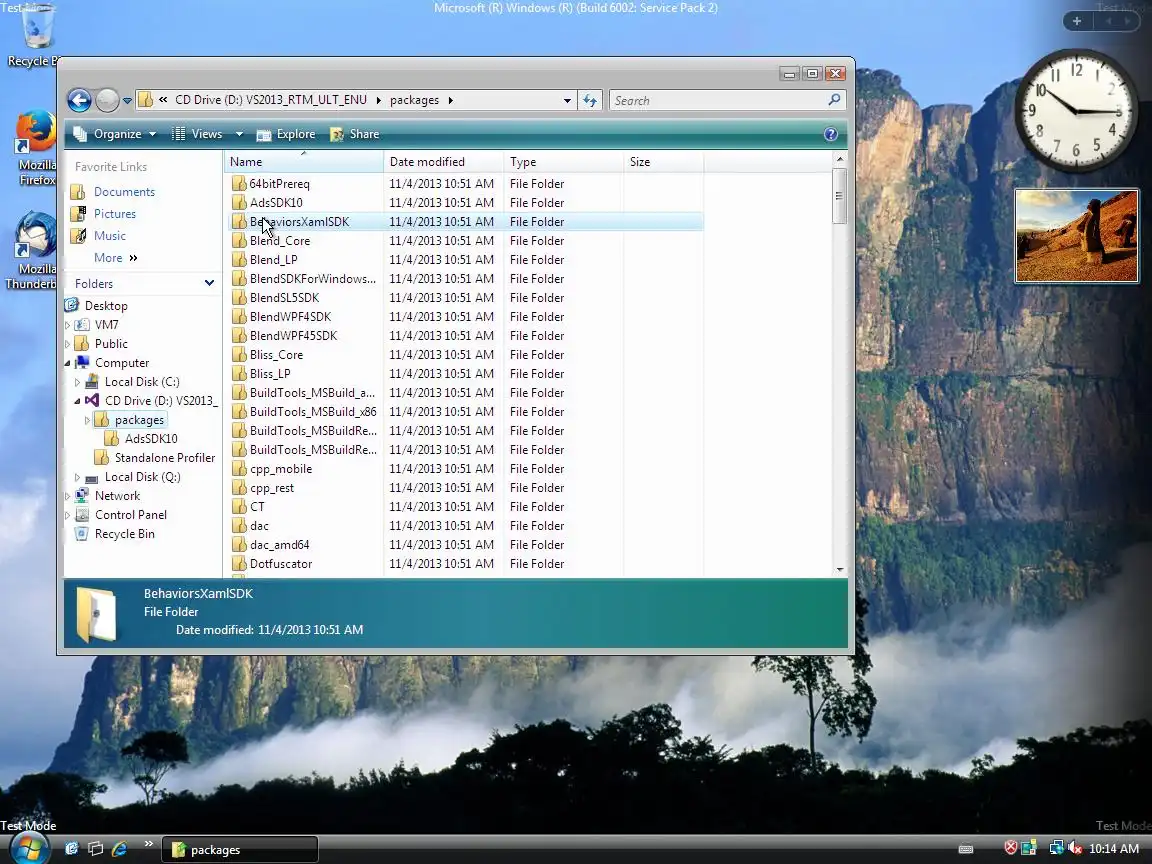The image size is (1152, 864).
Task: Collapse the Computer tree node
Action: click(68, 363)
